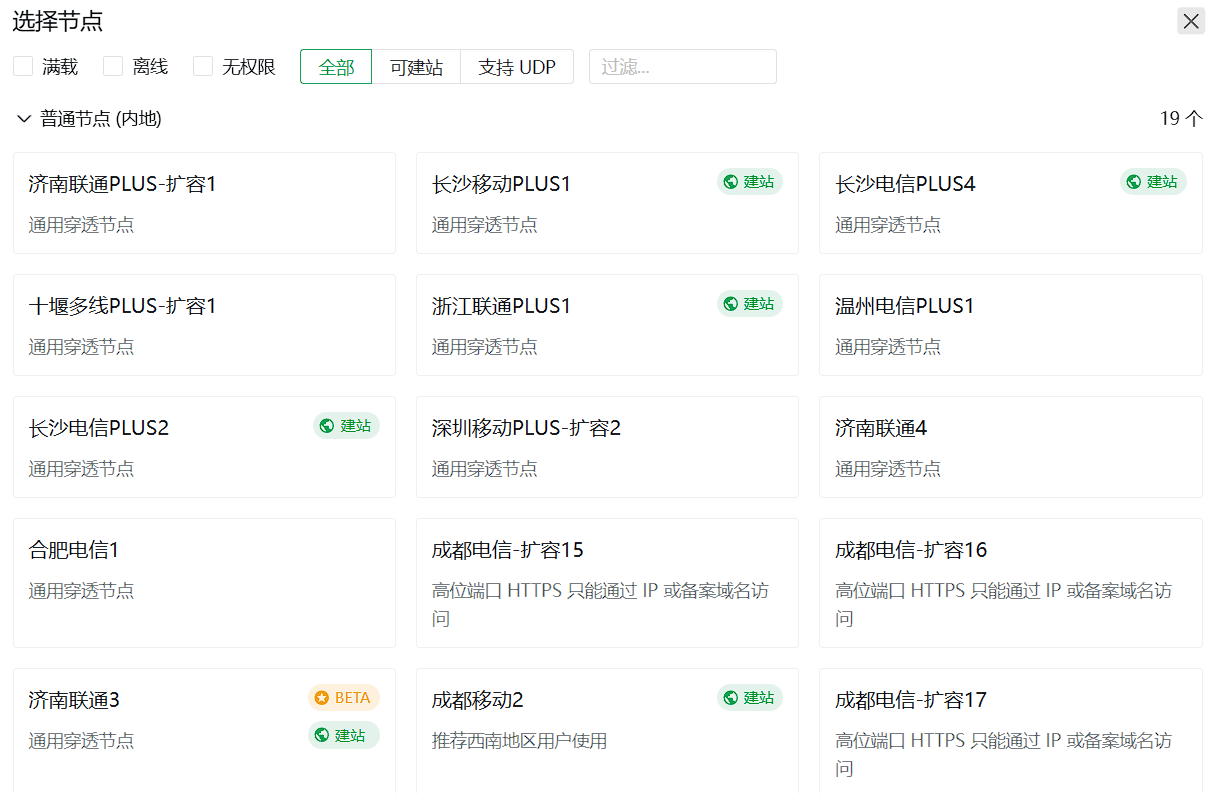Viewport: 1222px width, 793px height.
Task: Pick the 合肥电信1 node
Action: [204, 582]
